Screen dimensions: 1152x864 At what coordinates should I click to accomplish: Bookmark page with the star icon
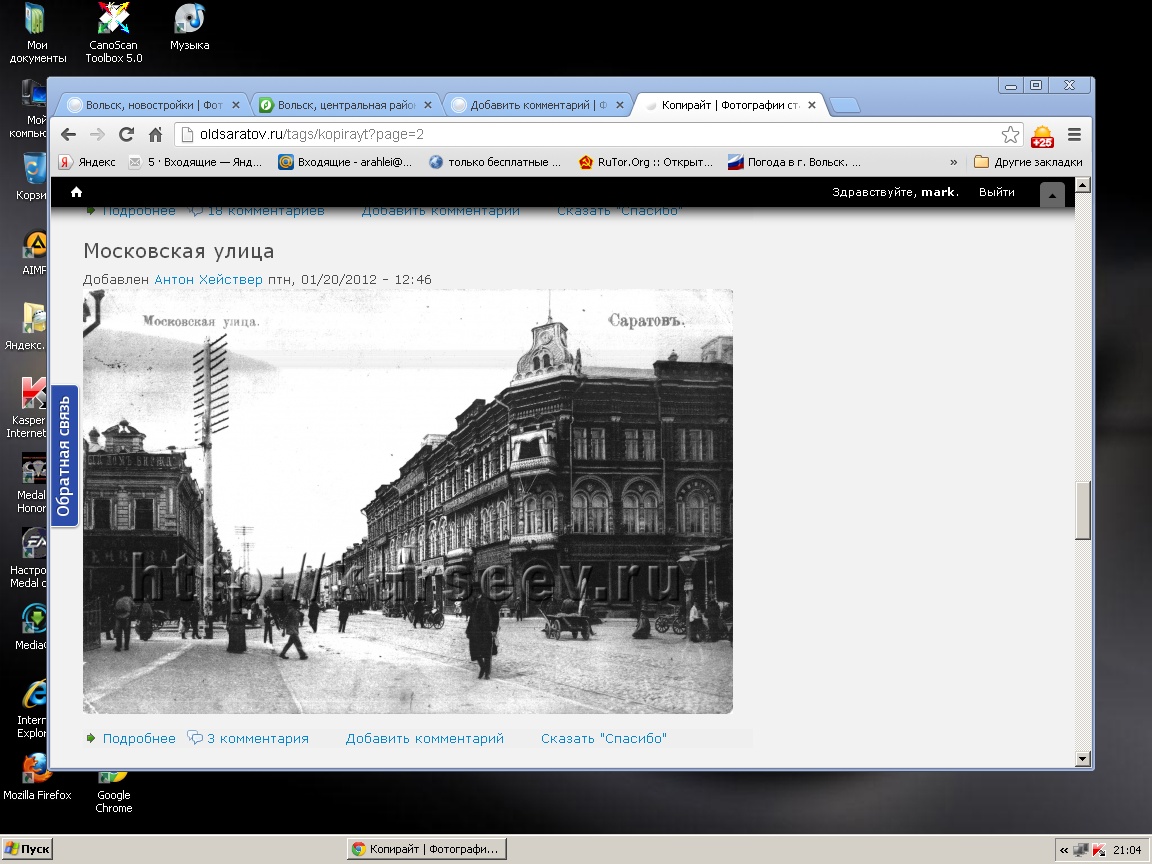click(1011, 135)
